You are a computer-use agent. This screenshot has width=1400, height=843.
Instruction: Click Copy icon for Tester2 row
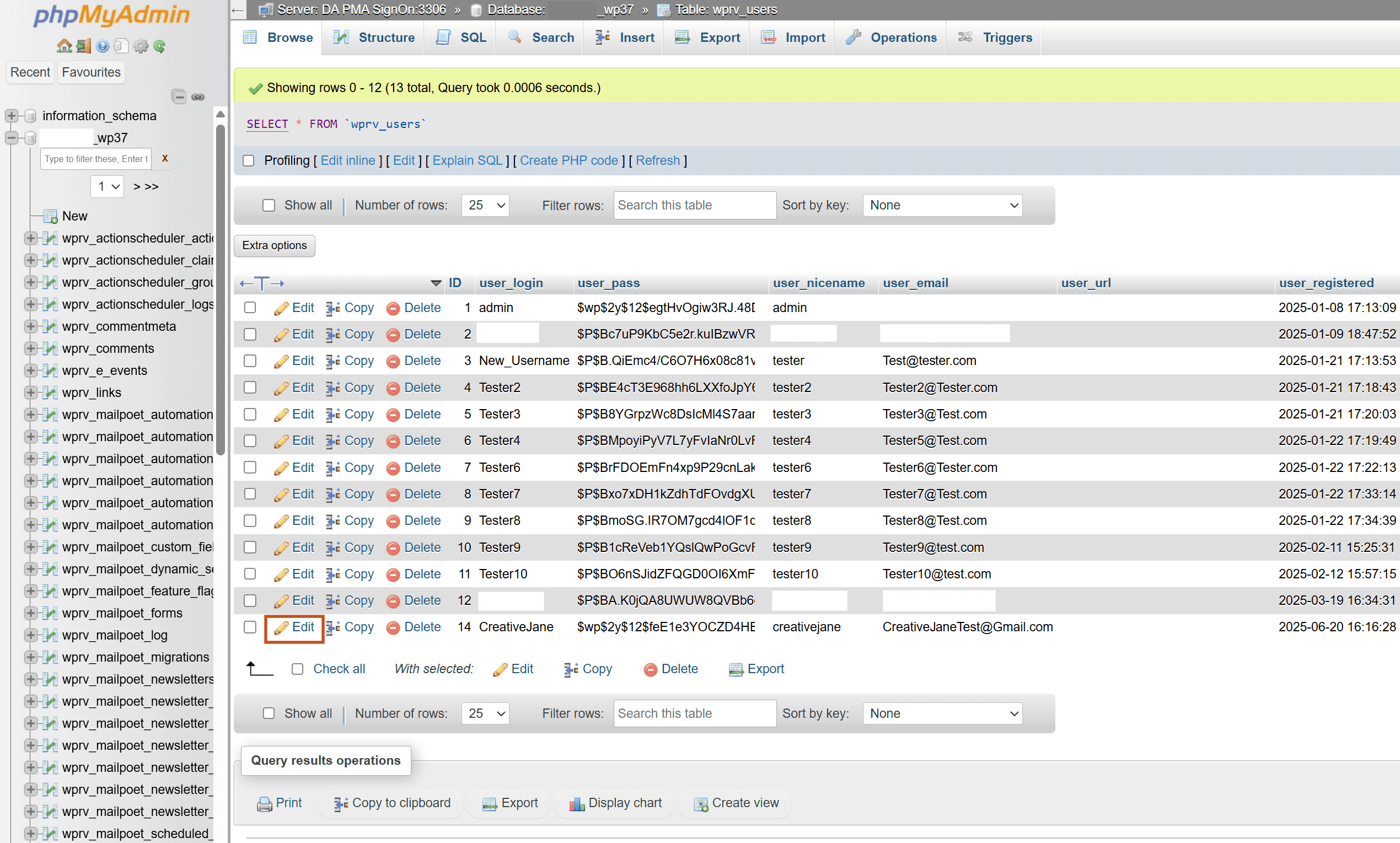332,388
